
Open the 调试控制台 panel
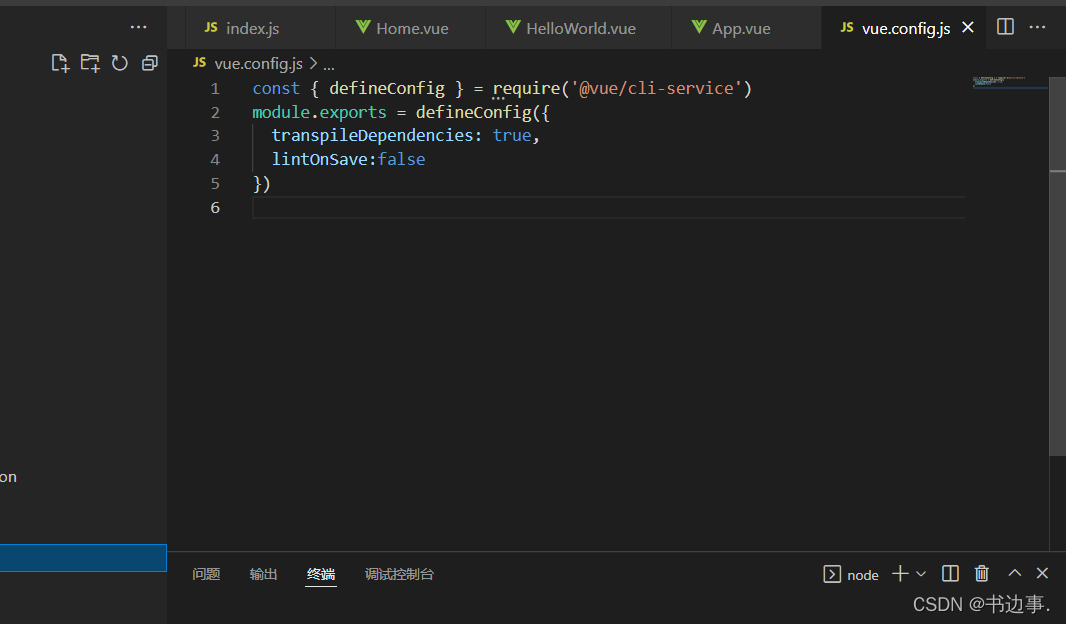coord(400,574)
